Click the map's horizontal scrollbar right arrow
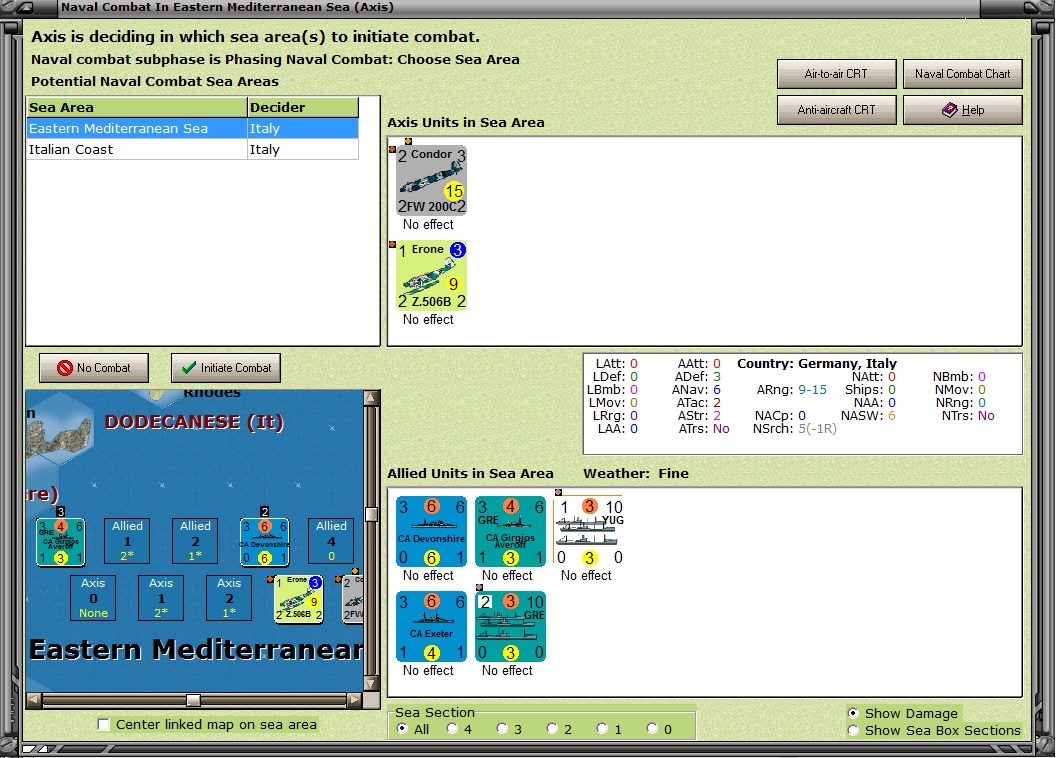This screenshot has width=1056, height=758. pyautogui.click(x=355, y=700)
